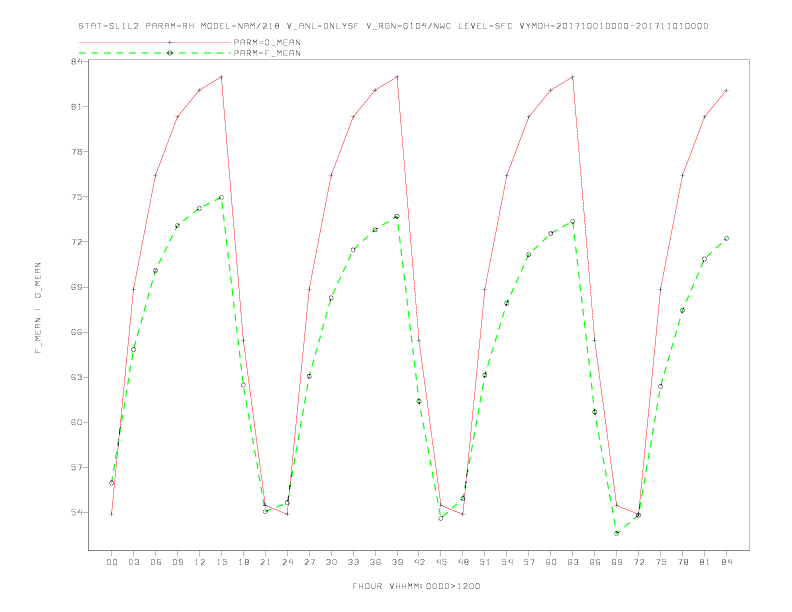Click the y-axis tick label 60

pyautogui.click(x=76, y=423)
